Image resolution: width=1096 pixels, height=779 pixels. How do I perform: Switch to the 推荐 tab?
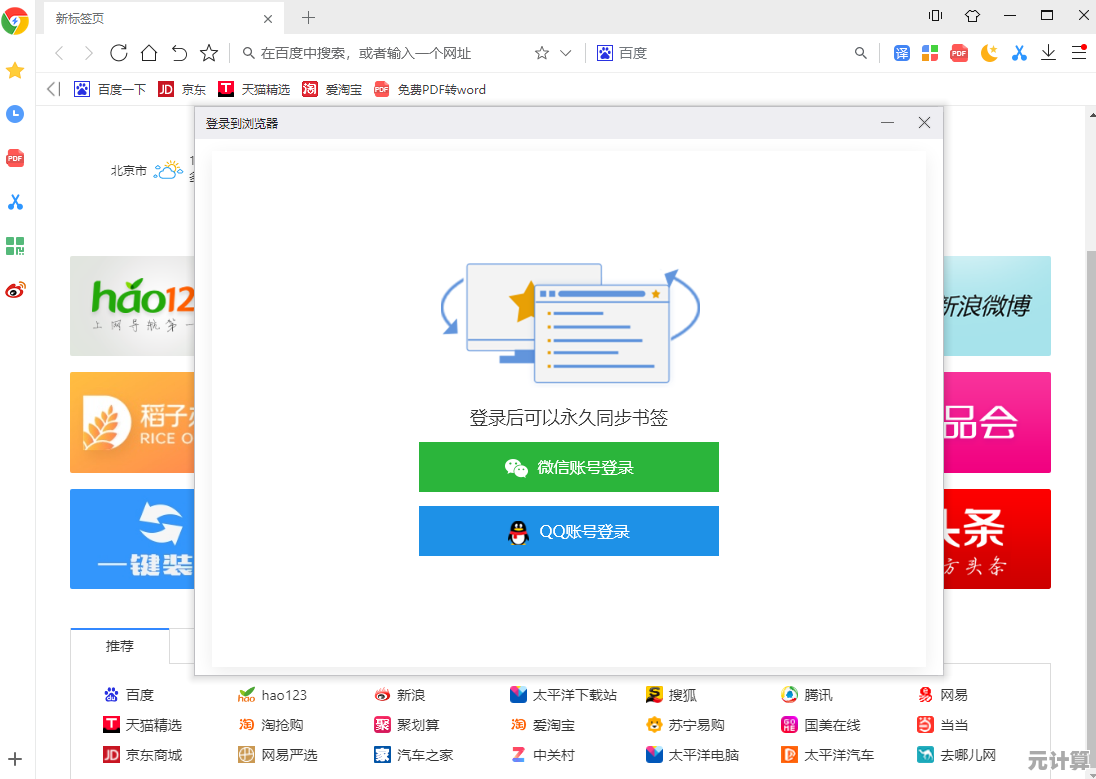120,646
